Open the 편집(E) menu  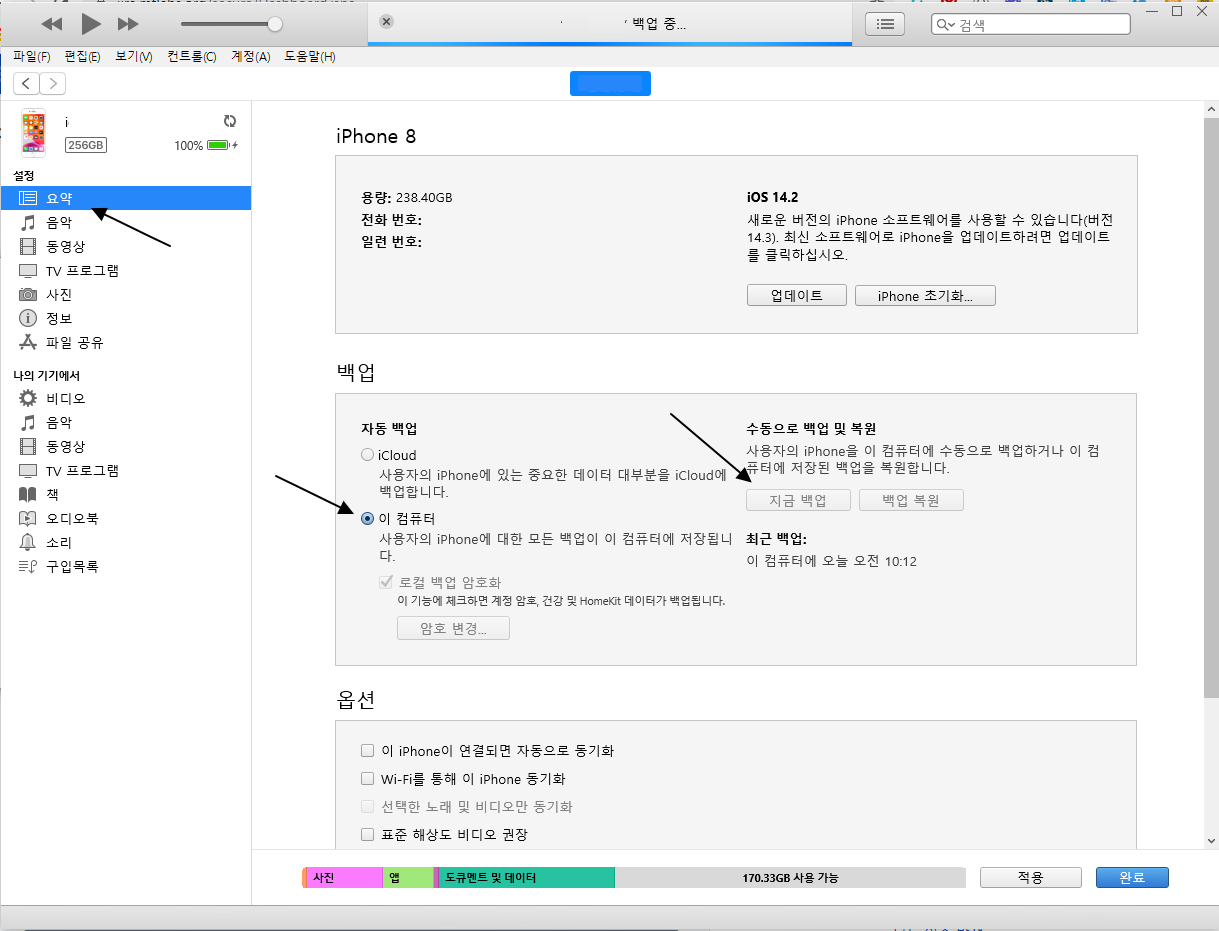point(83,57)
